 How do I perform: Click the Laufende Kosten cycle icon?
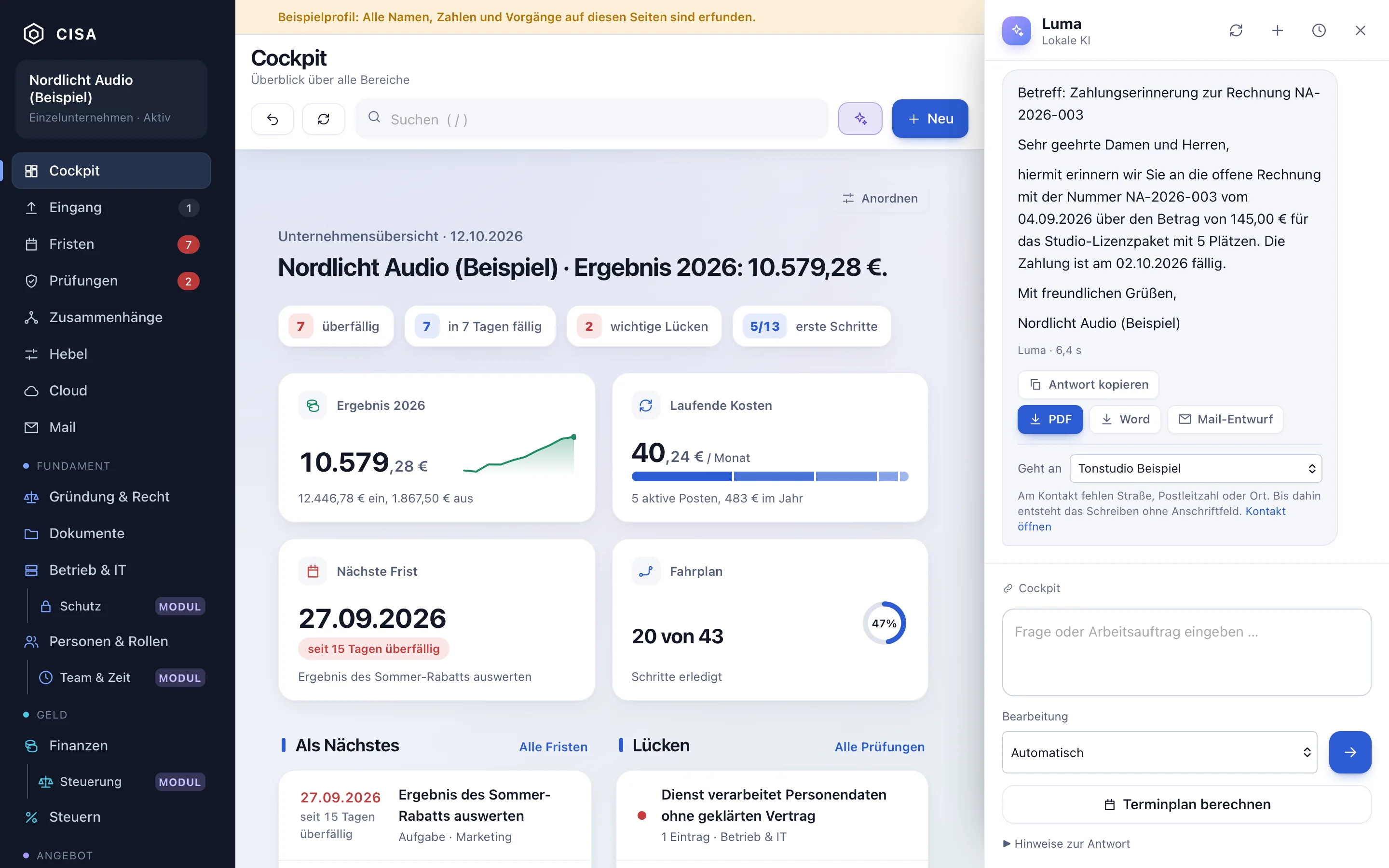(646, 405)
